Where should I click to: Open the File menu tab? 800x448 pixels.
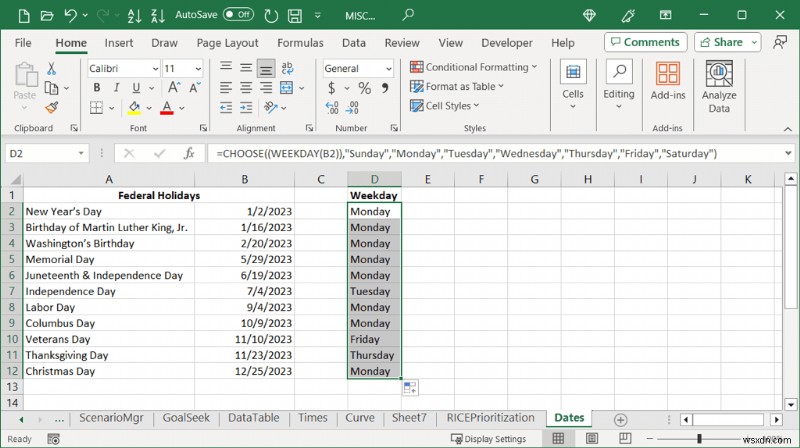coord(23,43)
